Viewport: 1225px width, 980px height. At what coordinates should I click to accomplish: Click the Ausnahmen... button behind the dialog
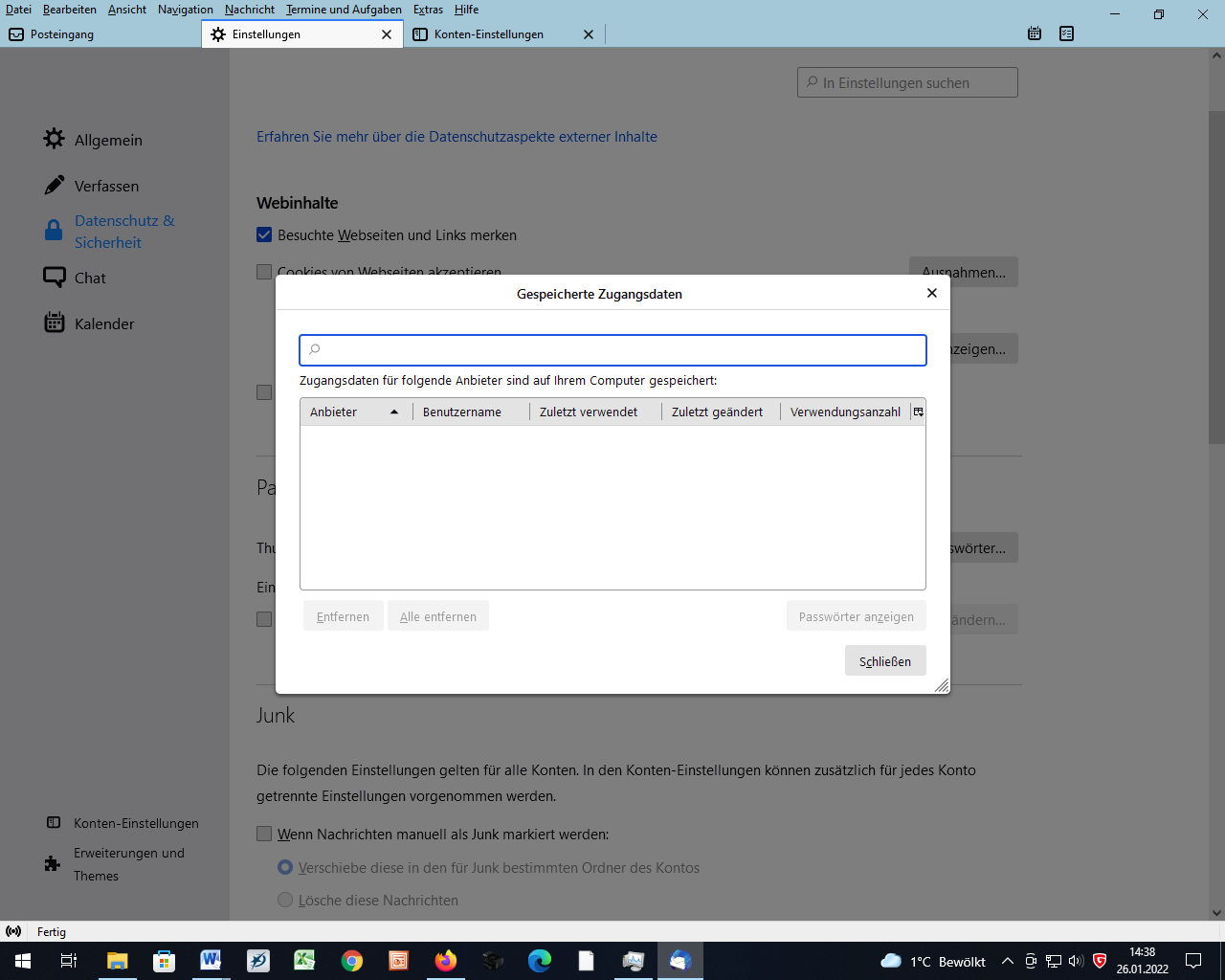coord(964,272)
